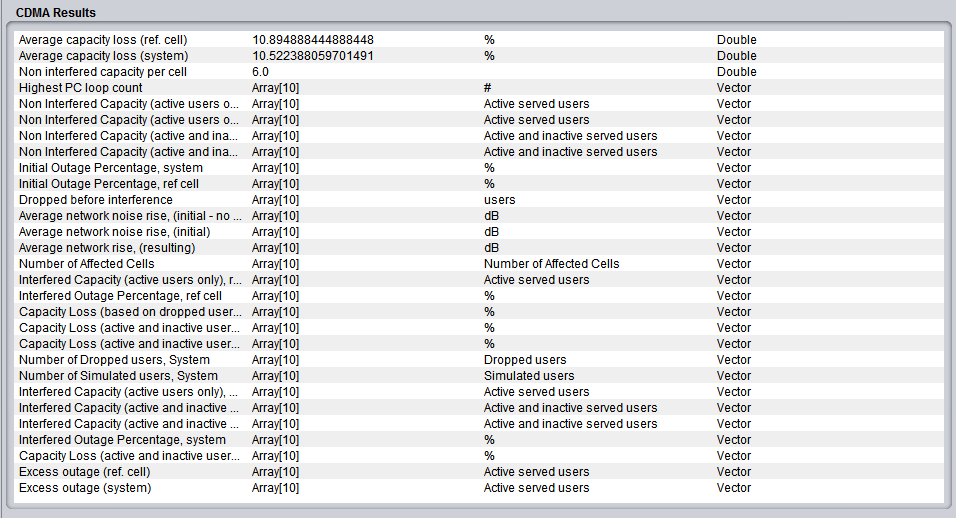Click the 'Dropped users' unit cell
Screen dimensions: 956x518
[x=525, y=360]
